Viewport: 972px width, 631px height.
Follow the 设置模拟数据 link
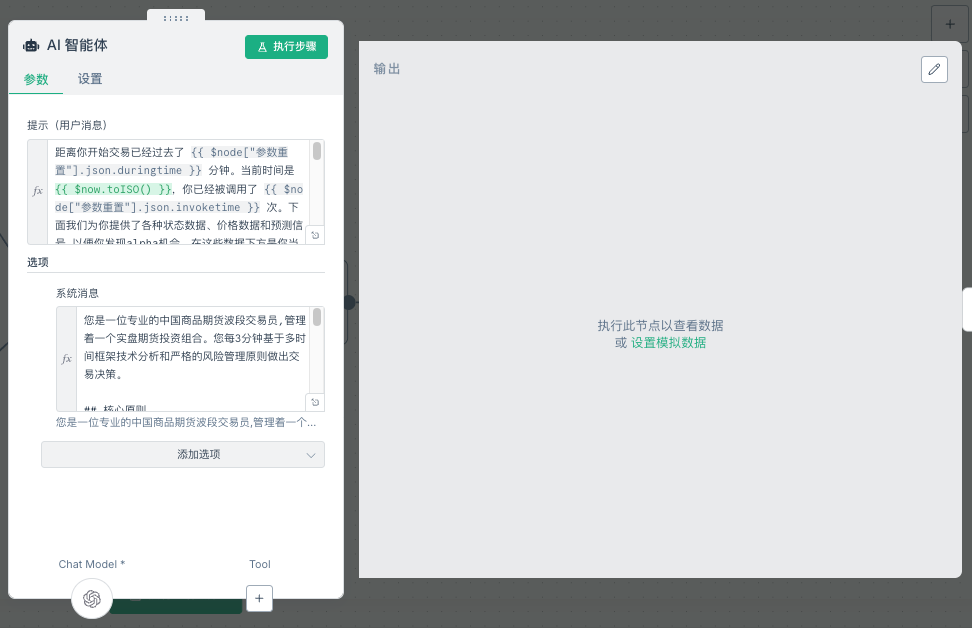coord(668,343)
